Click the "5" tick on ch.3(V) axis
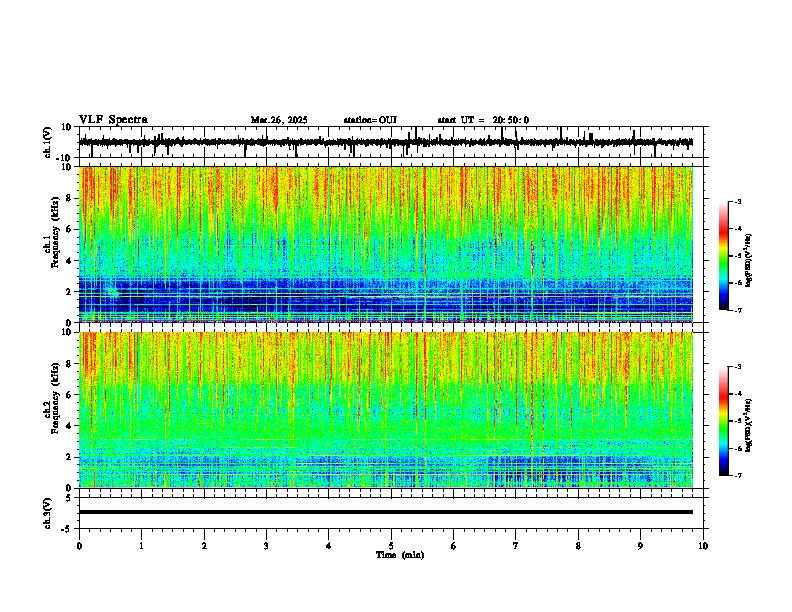 point(69,497)
